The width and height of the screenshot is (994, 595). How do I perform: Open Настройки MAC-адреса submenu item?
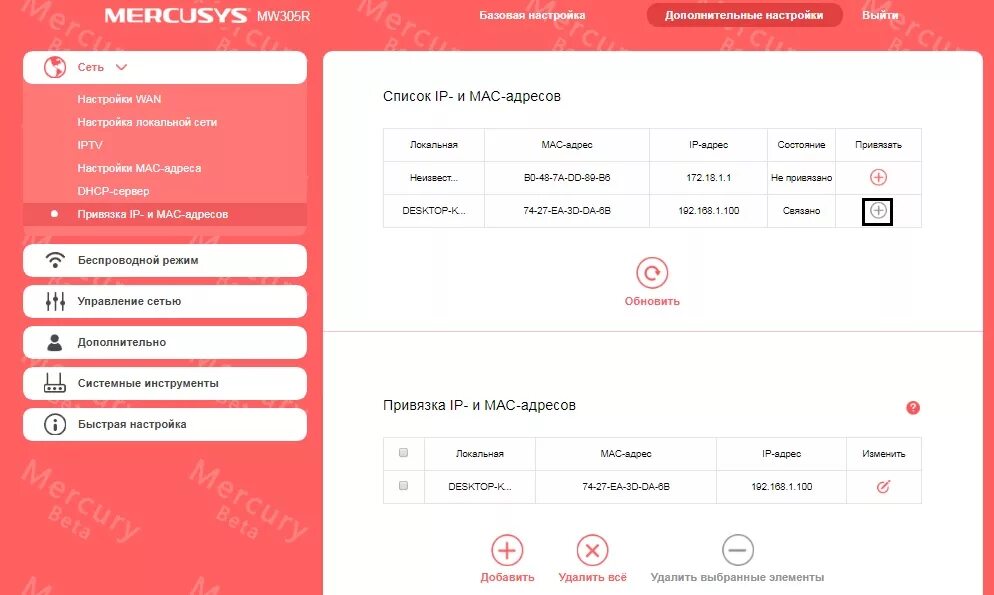click(139, 168)
